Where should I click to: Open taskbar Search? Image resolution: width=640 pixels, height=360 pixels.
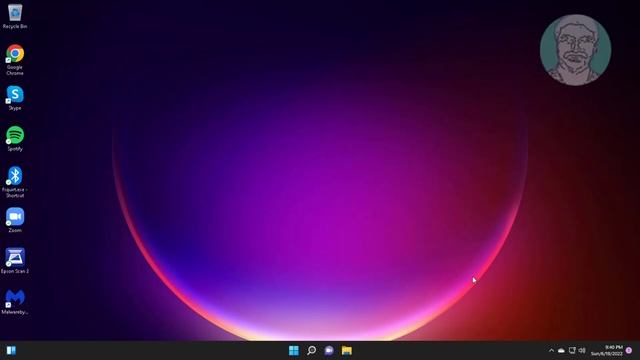[x=311, y=351]
